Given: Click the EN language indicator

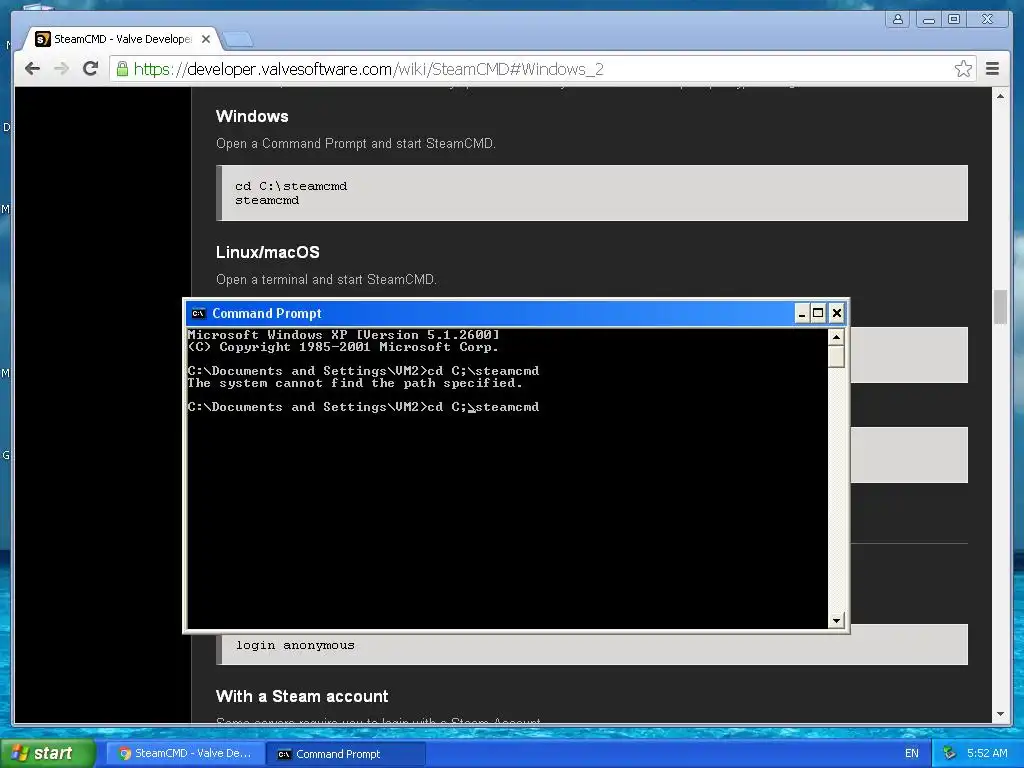Looking at the screenshot, I should 912,754.
